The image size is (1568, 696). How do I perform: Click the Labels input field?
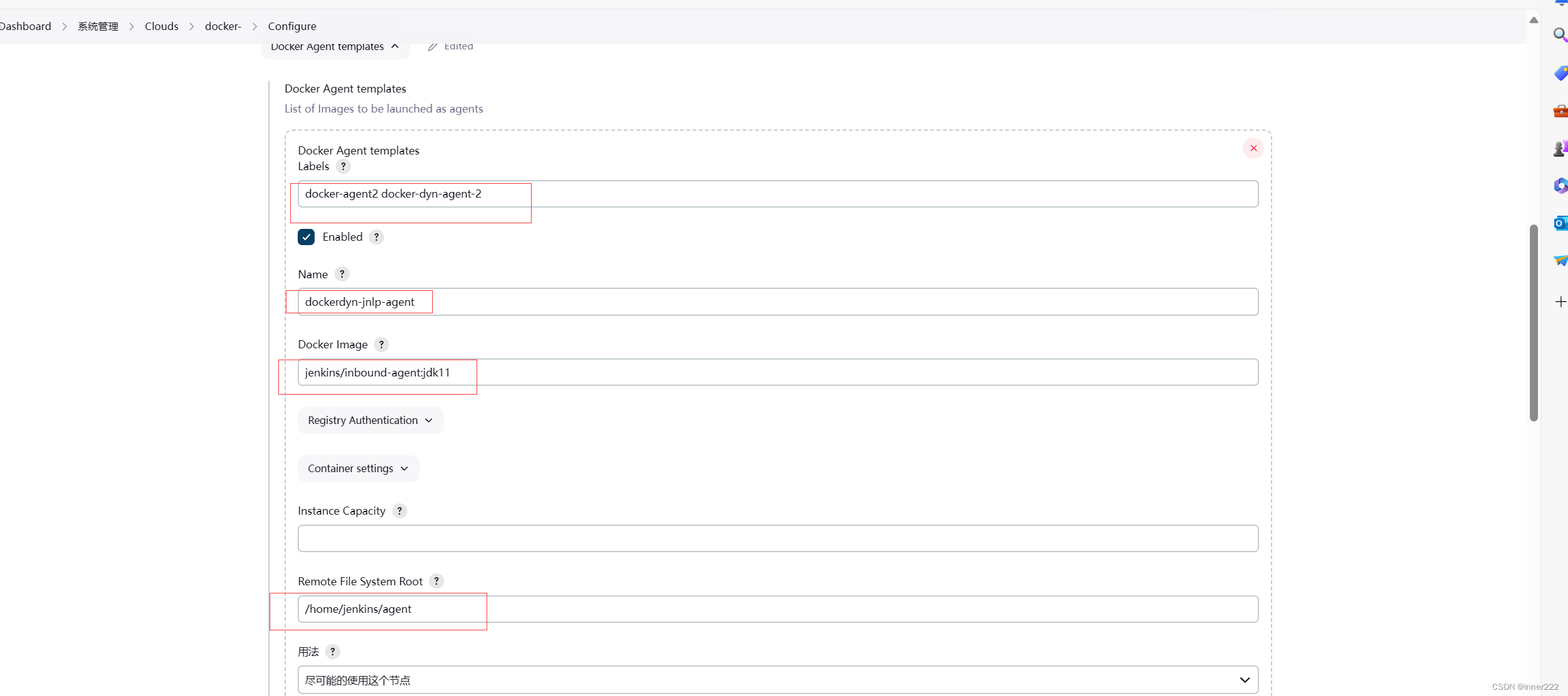click(777, 194)
